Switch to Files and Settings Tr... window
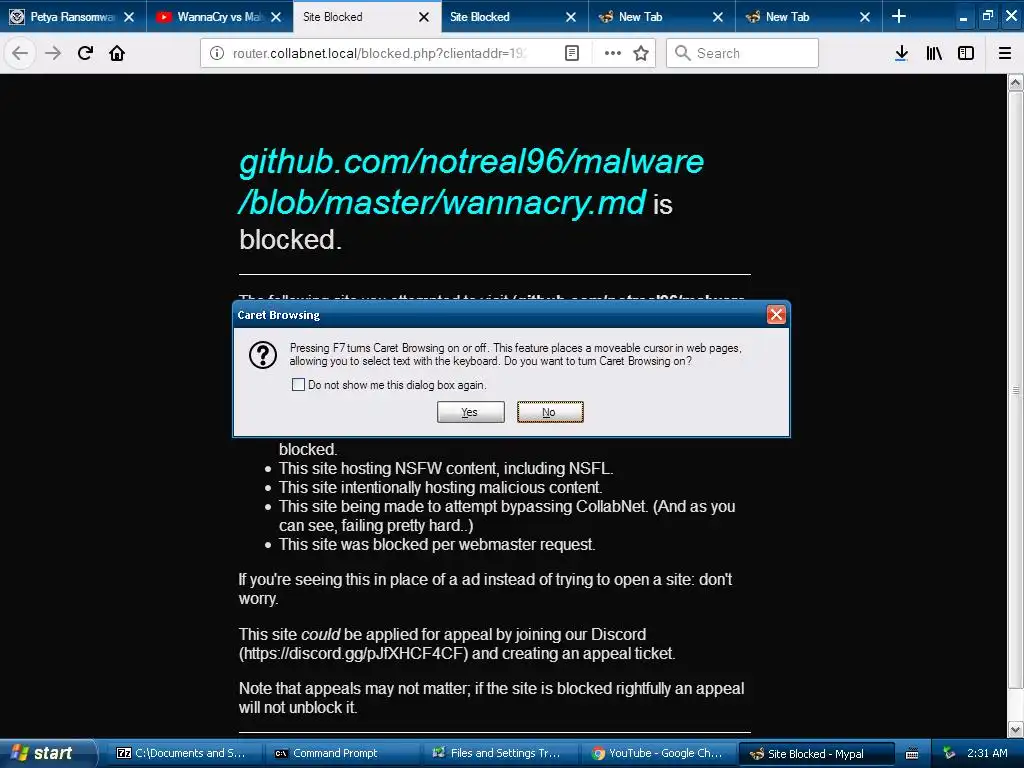1024x768 pixels. [500, 753]
